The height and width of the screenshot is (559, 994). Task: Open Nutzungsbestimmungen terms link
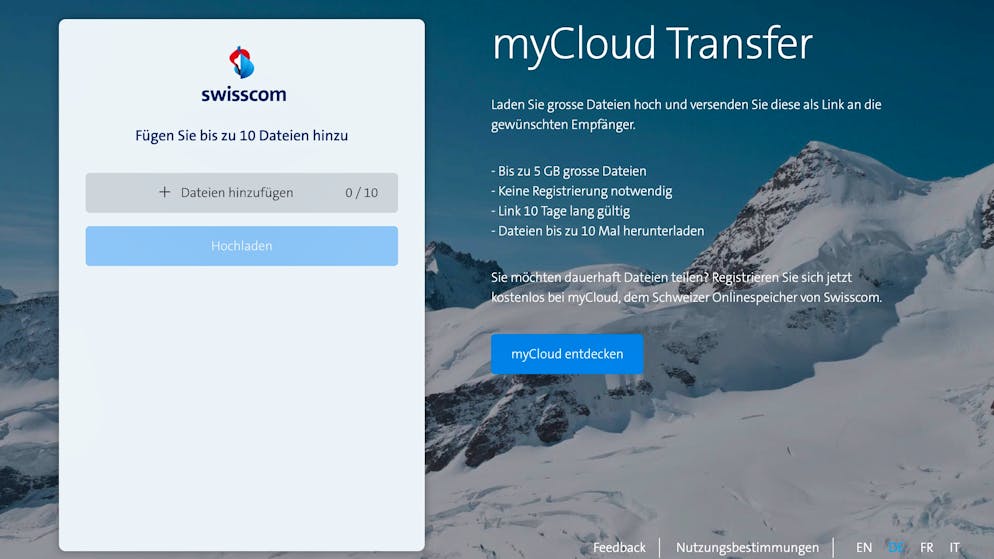coord(747,547)
